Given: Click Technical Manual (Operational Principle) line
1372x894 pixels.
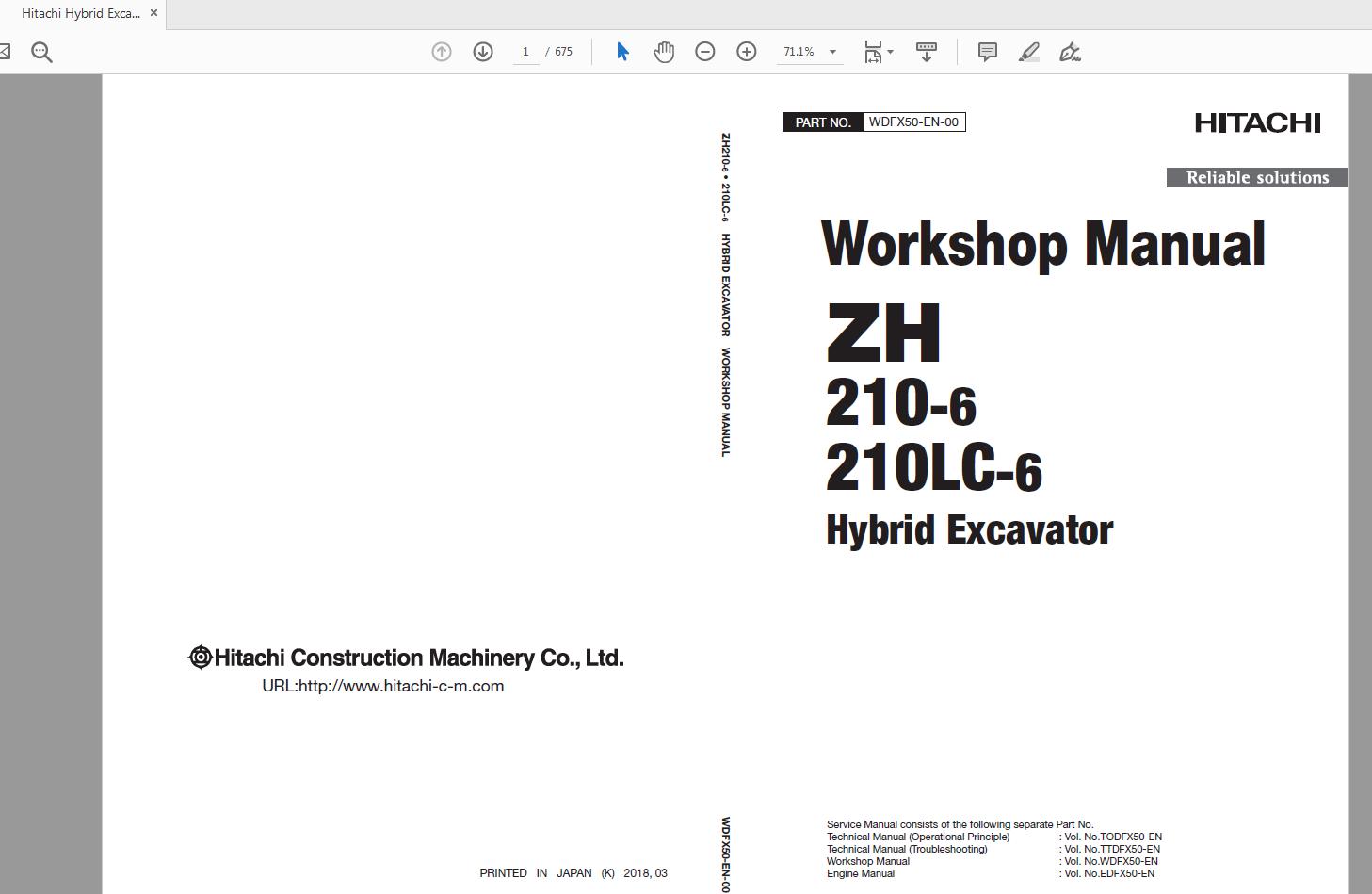Looking at the screenshot, I should 918,837.
